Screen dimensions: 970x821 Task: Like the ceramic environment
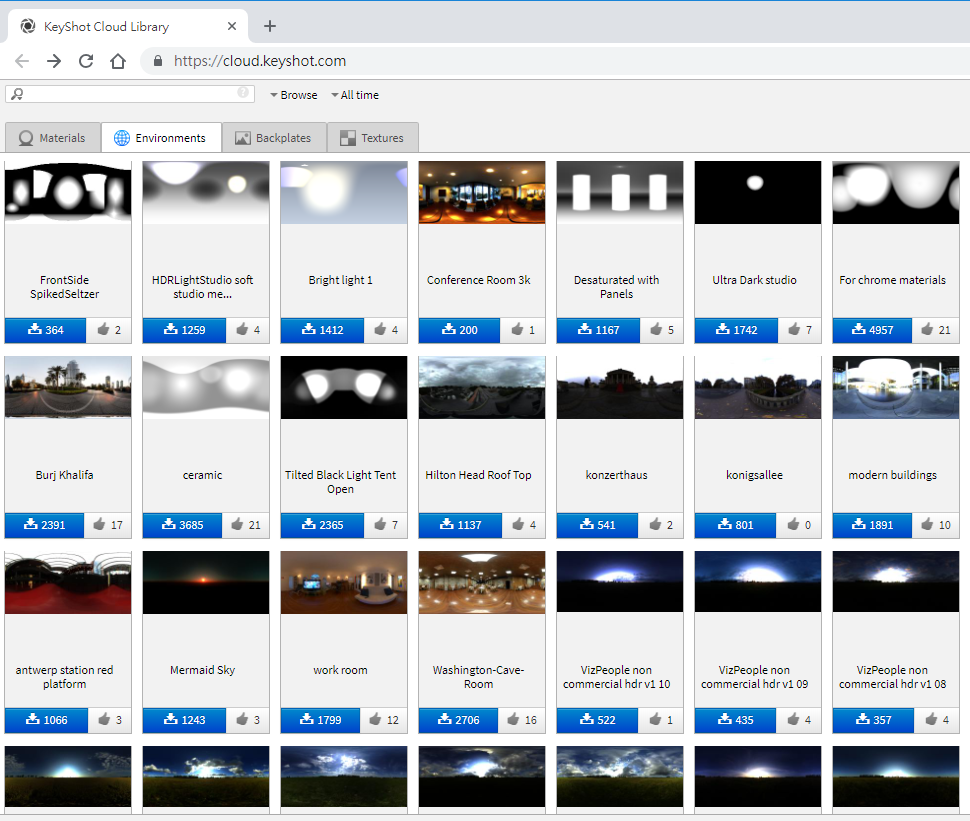[246, 525]
